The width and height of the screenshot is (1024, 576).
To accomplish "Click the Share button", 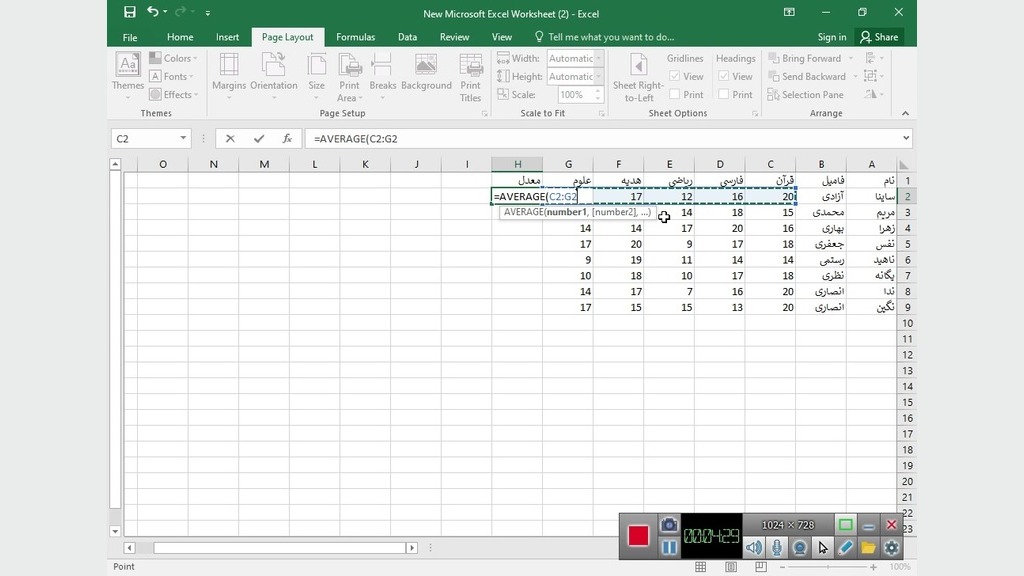I will tap(879, 37).
